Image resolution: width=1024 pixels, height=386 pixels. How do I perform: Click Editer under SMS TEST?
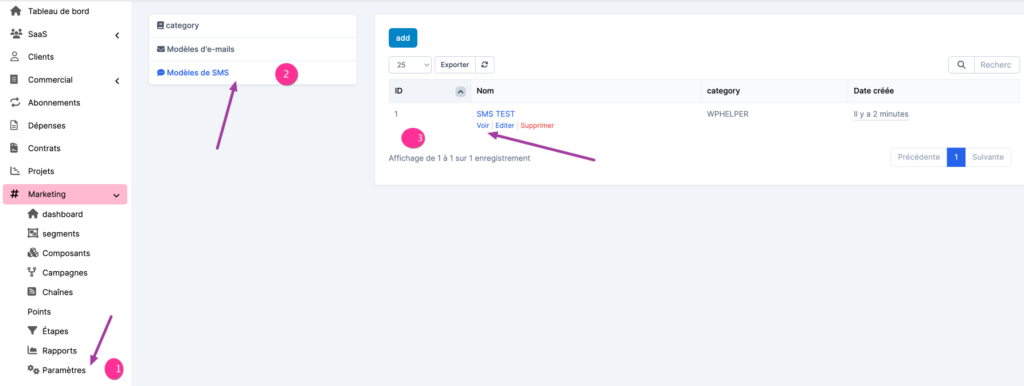(505, 125)
